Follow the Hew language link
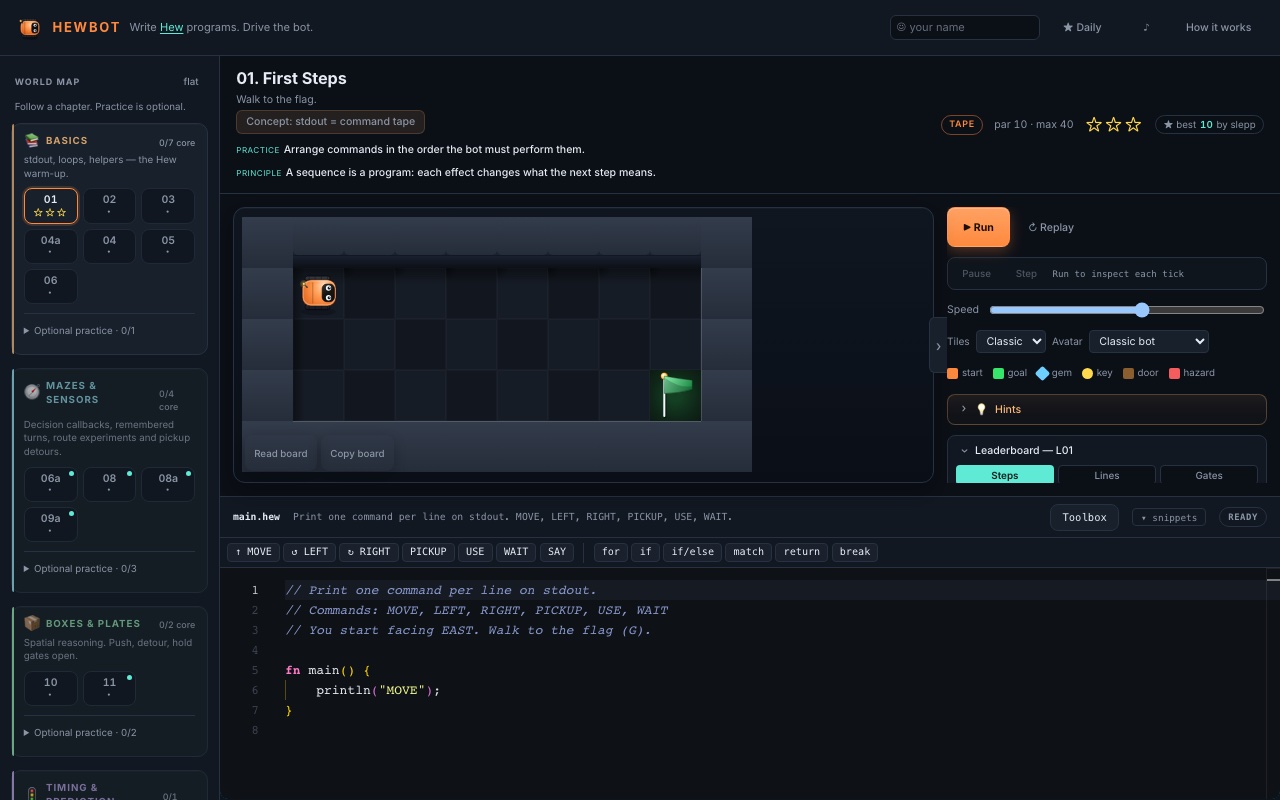This screenshot has width=1280, height=800. click(172, 27)
